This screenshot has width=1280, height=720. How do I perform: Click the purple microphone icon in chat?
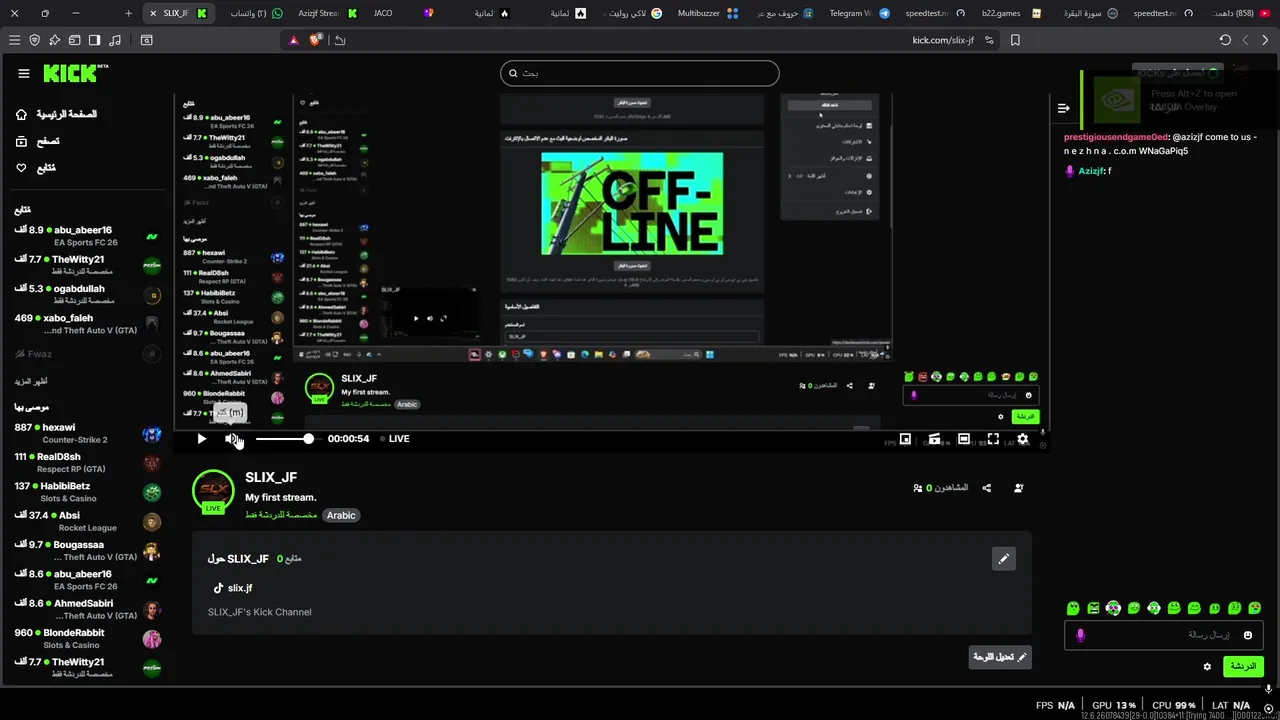(1080, 635)
